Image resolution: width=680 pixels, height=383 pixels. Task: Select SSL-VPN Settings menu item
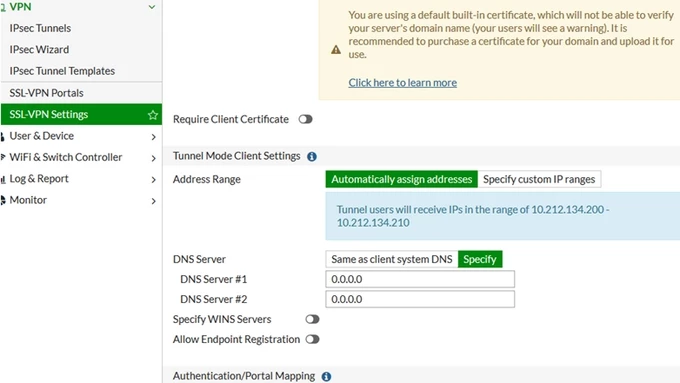(x=81, y=115)
